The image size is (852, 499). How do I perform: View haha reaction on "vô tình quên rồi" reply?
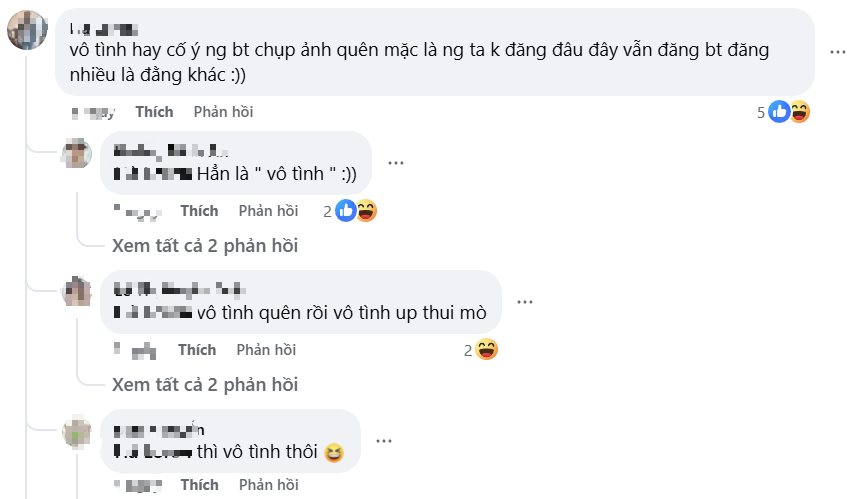pos(487,350)
